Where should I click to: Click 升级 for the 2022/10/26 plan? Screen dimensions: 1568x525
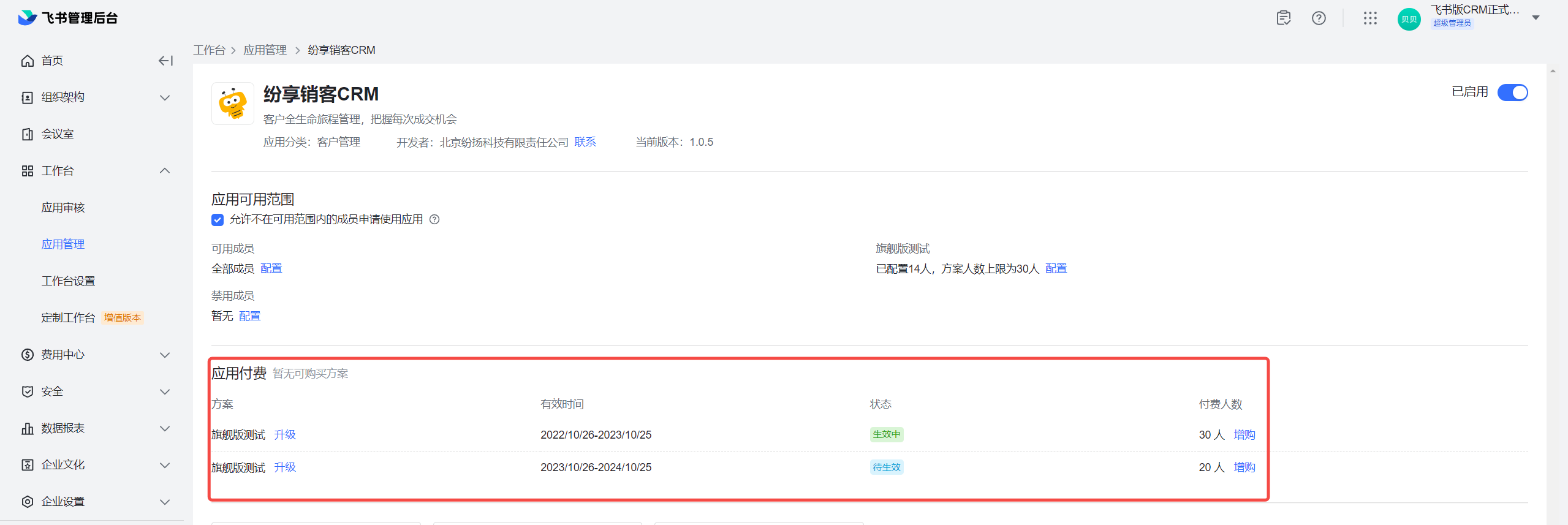coord(285,434)
